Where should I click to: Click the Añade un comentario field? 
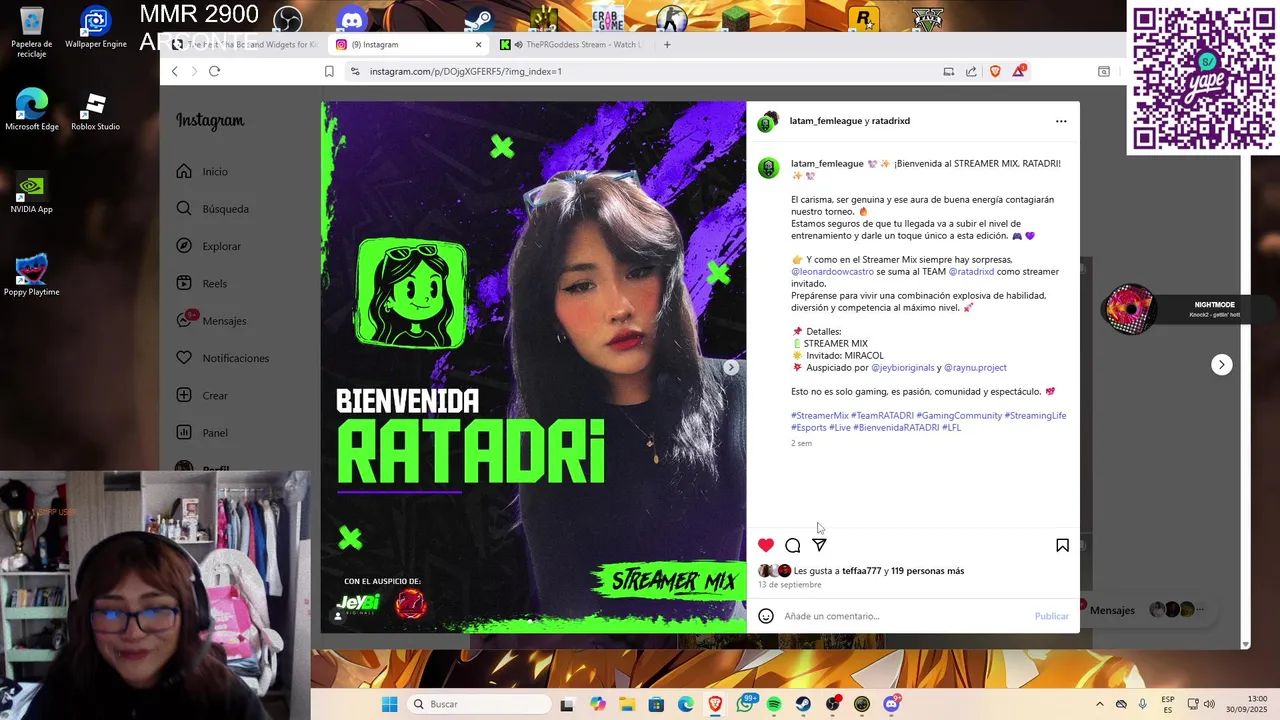point(905,616)
